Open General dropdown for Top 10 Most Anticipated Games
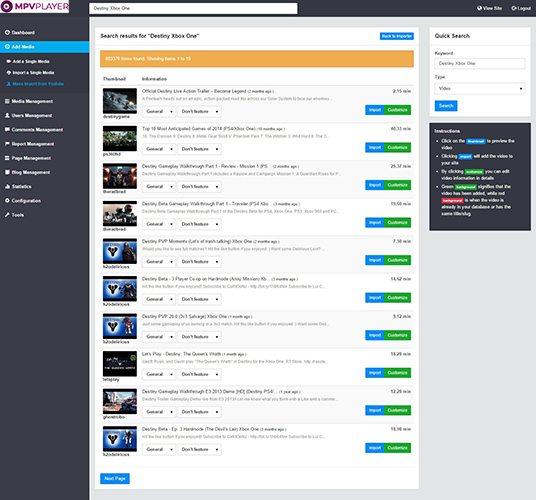Viewport: 536px width, 500px height. click(x=159, y=149)
